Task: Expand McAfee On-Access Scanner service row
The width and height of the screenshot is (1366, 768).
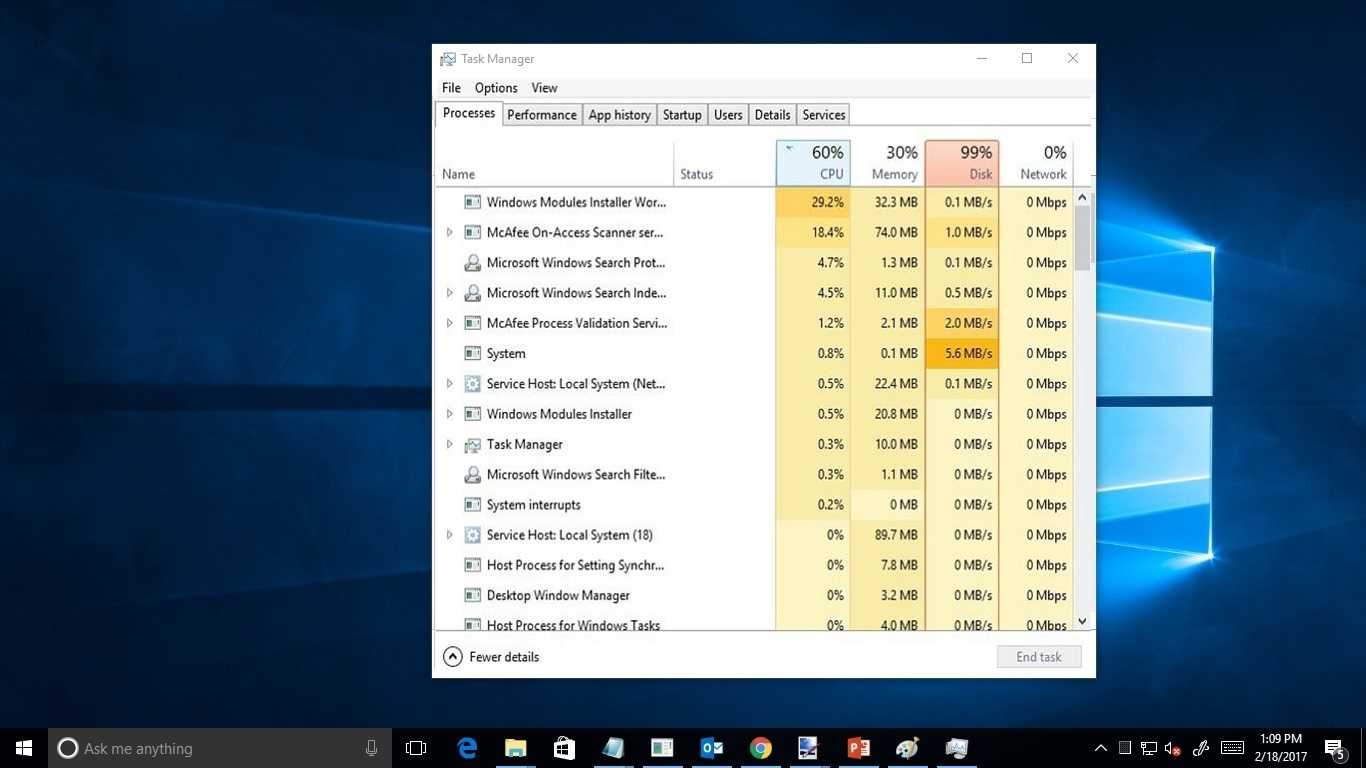Action: [449, 232]
